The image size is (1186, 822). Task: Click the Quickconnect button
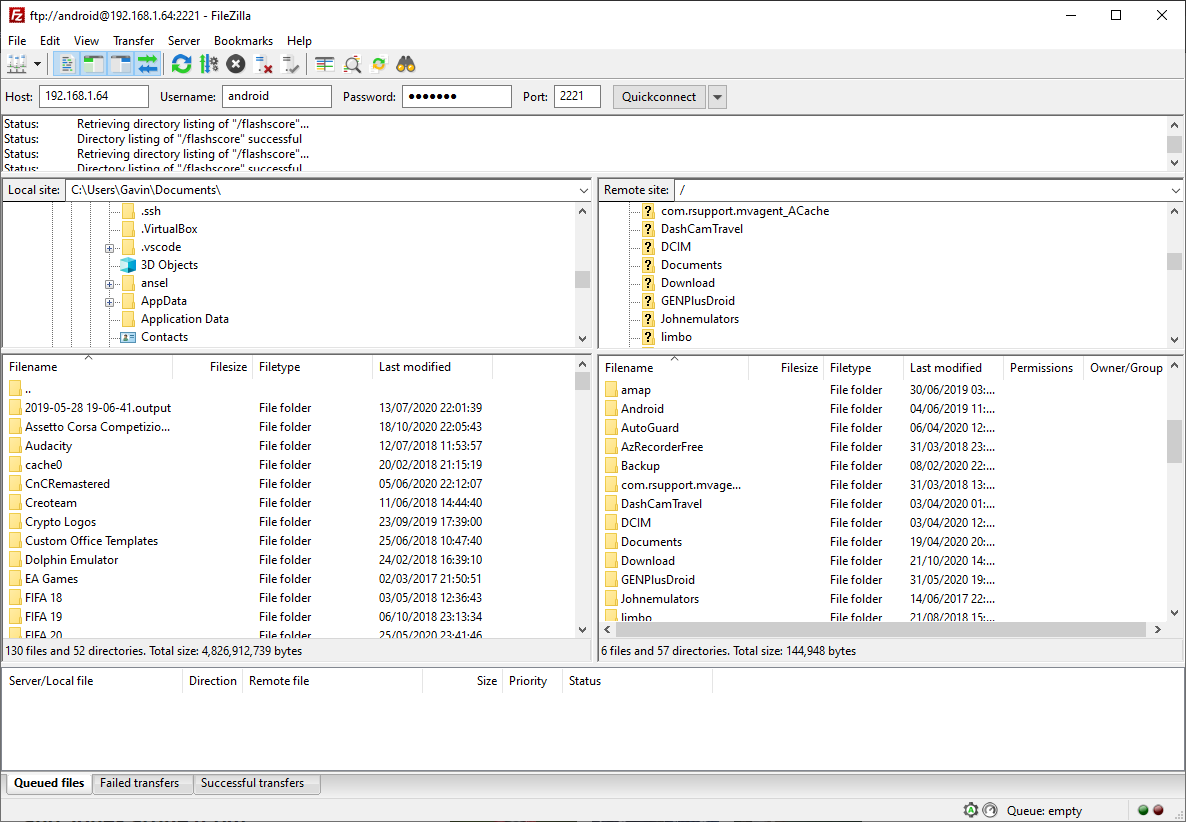(658, 97)
